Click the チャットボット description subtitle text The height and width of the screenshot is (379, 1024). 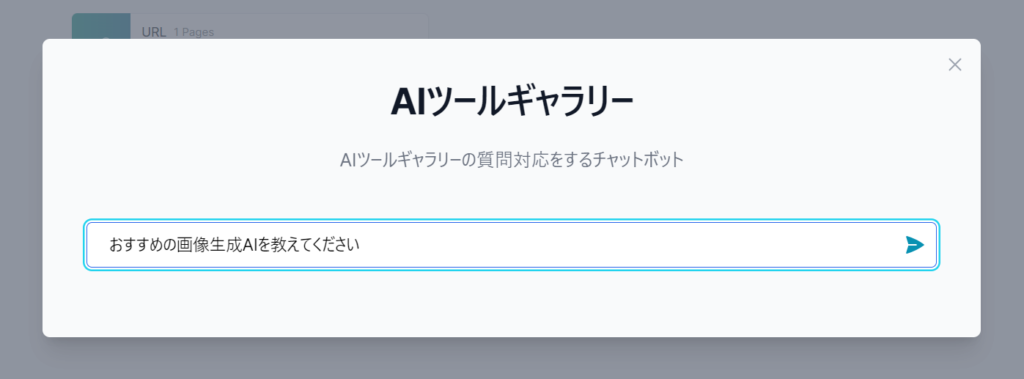pyautogui.click(x=511, y=160)
